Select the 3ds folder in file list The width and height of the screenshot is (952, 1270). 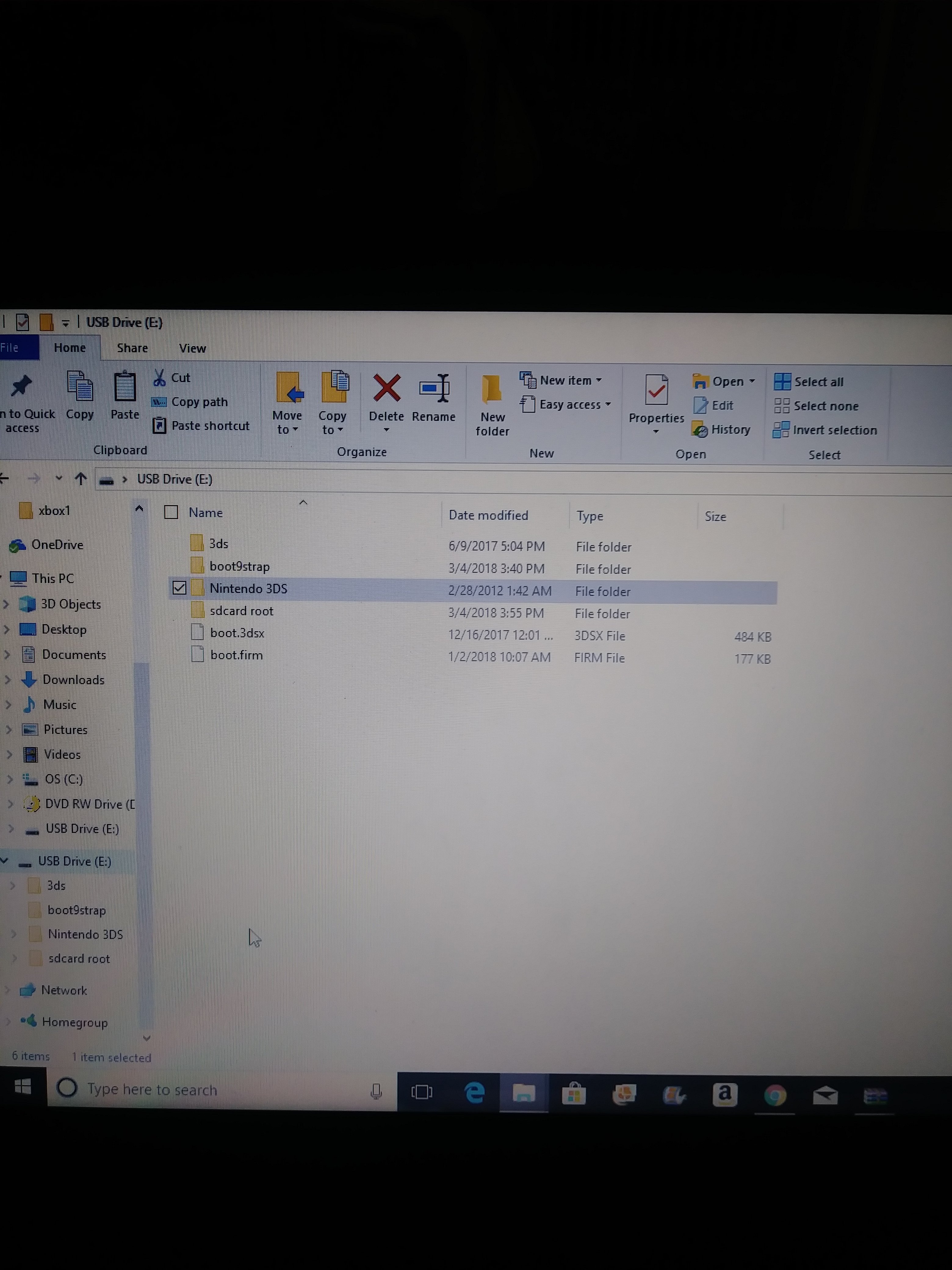218,543
